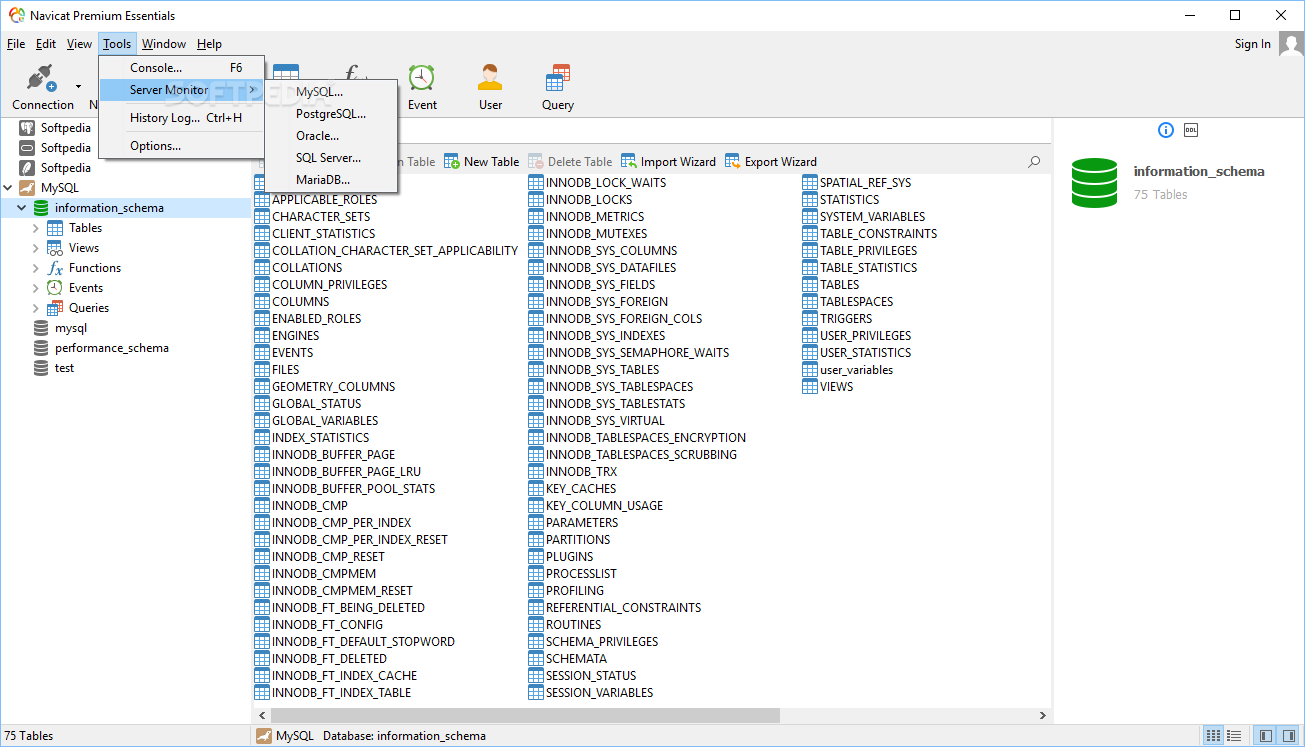Click the table list horizontal scrollbar thumb

point(524,716)
